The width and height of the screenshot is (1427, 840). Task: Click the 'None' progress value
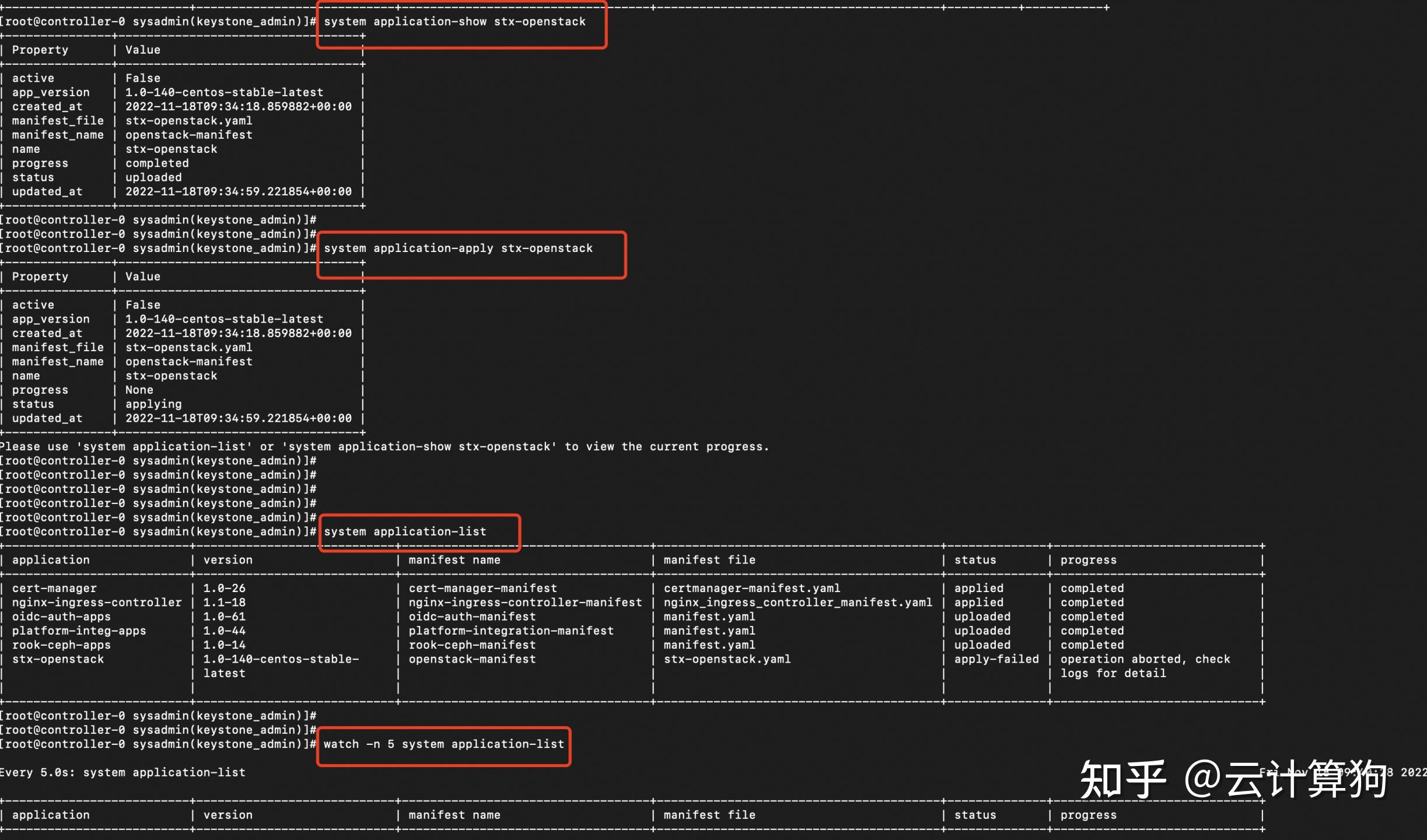(139, 390)
